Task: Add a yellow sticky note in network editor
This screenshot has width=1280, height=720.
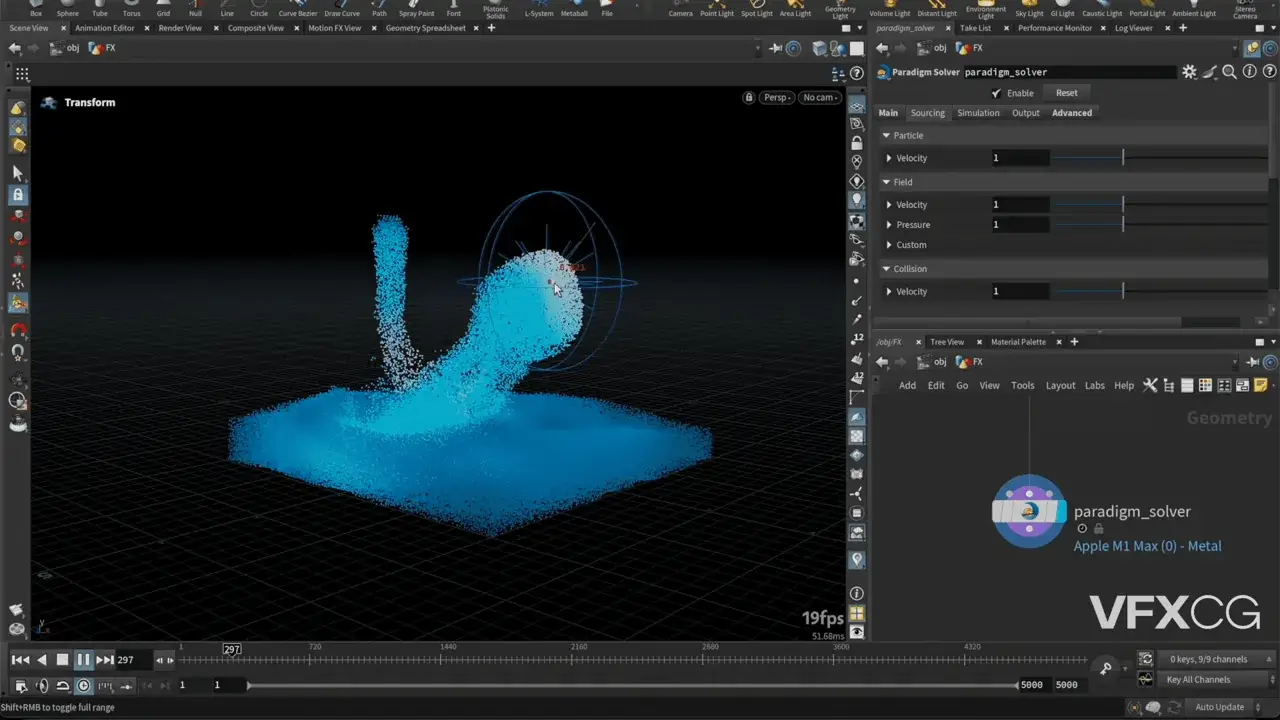Action: 1261,385
